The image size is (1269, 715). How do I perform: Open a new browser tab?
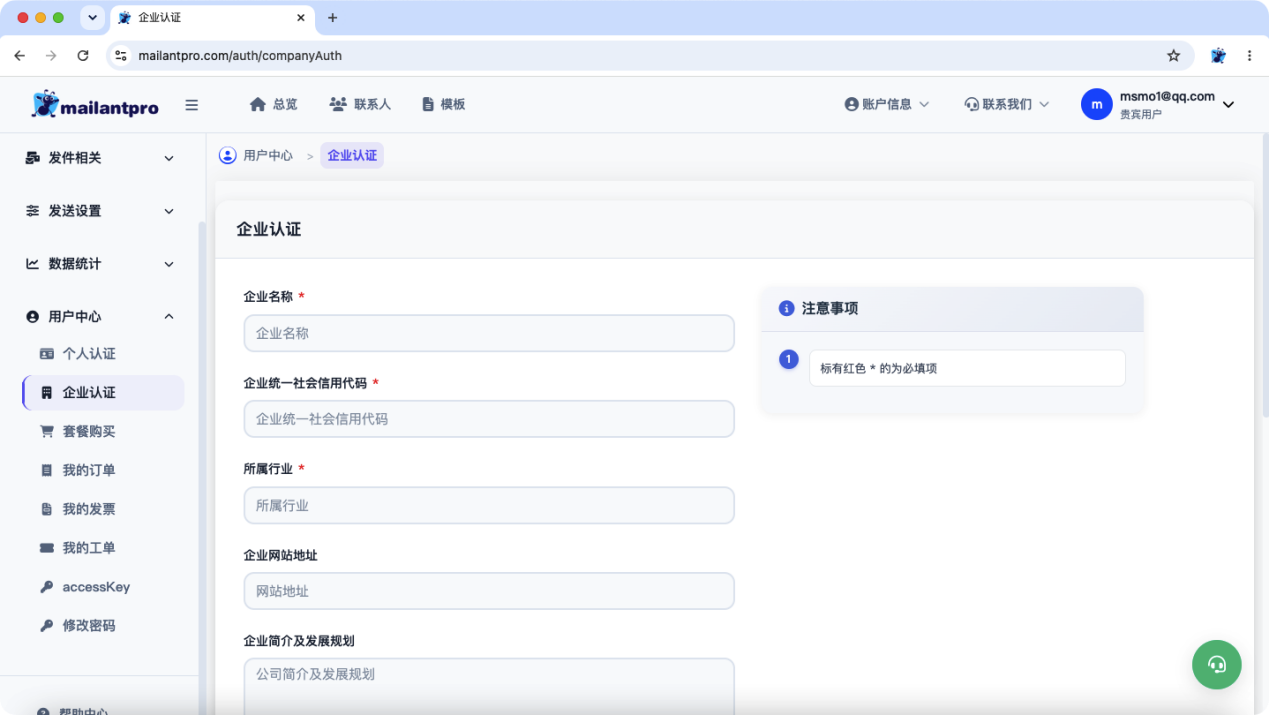[x=333, y=18]
